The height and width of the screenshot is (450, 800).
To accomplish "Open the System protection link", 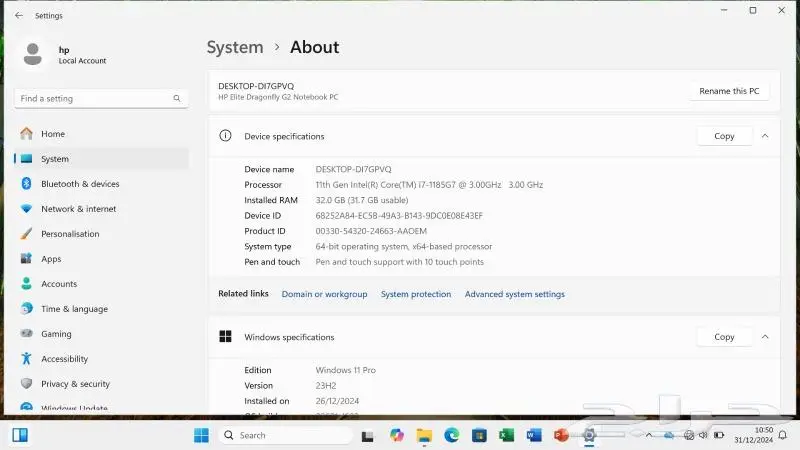I will pyautogui.click(x=416, y=294).
